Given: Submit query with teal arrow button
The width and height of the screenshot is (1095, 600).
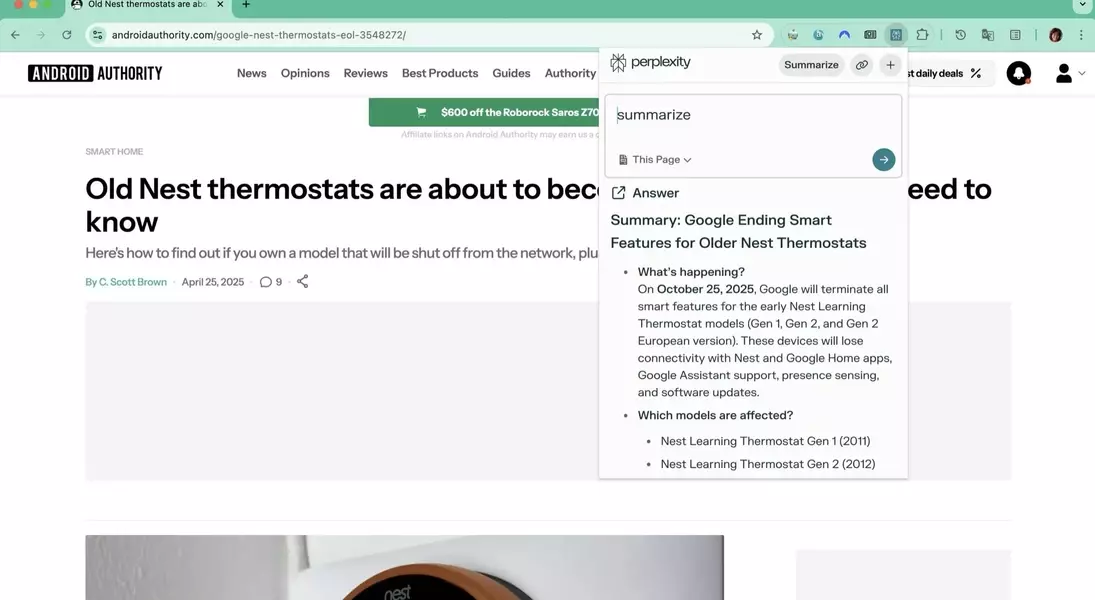Looking at the screenshot, I should pyautogui.click(x=883, y=160).
